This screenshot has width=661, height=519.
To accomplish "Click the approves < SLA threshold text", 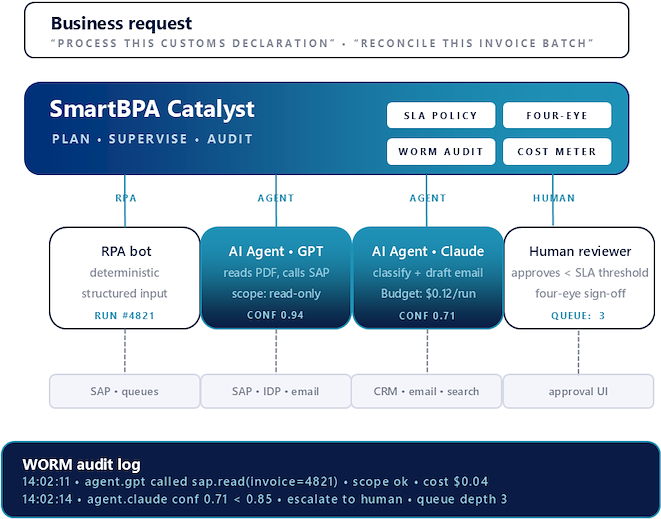I will (580, 273).
